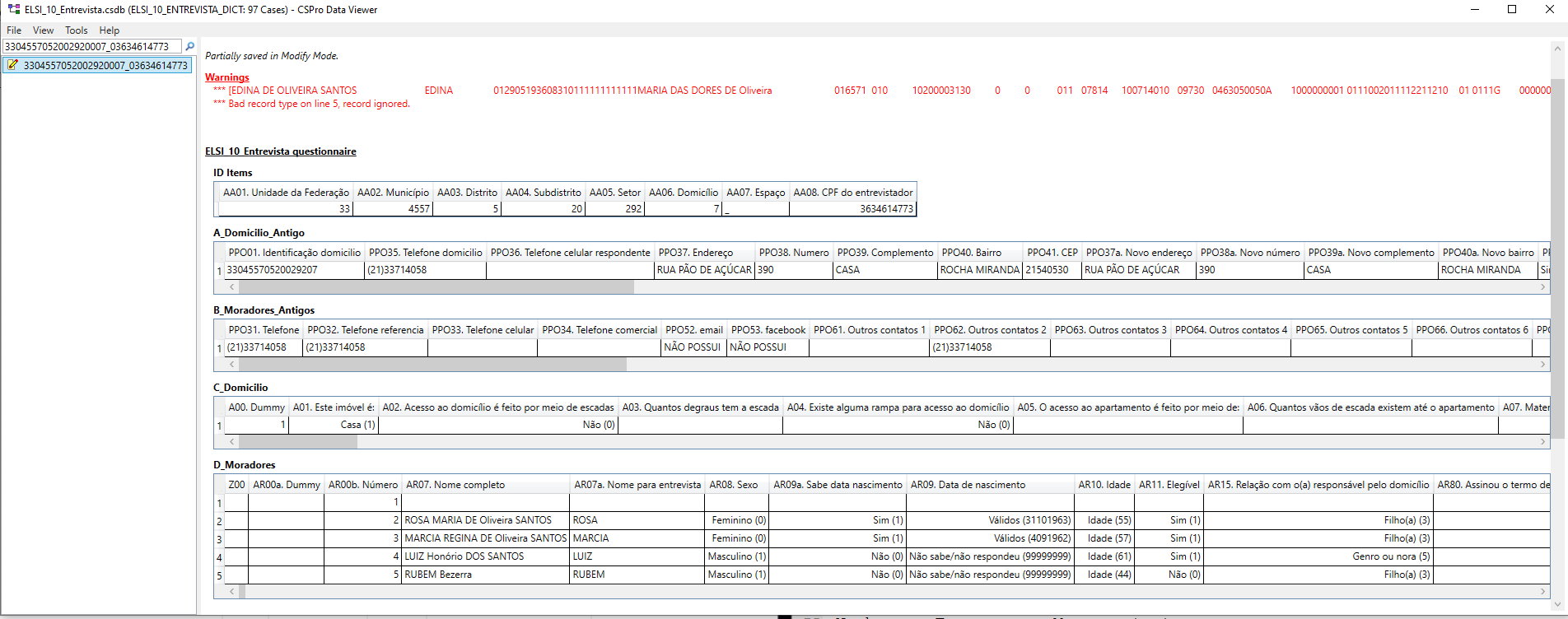
Task: Click the D_Moradores section title
Action: (x=244, y=465)
